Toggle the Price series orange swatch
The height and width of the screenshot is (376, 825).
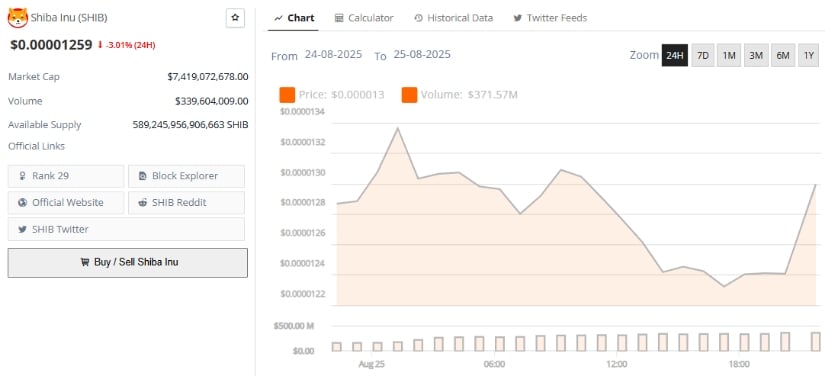pyautogui.click(x=287, y=95)
